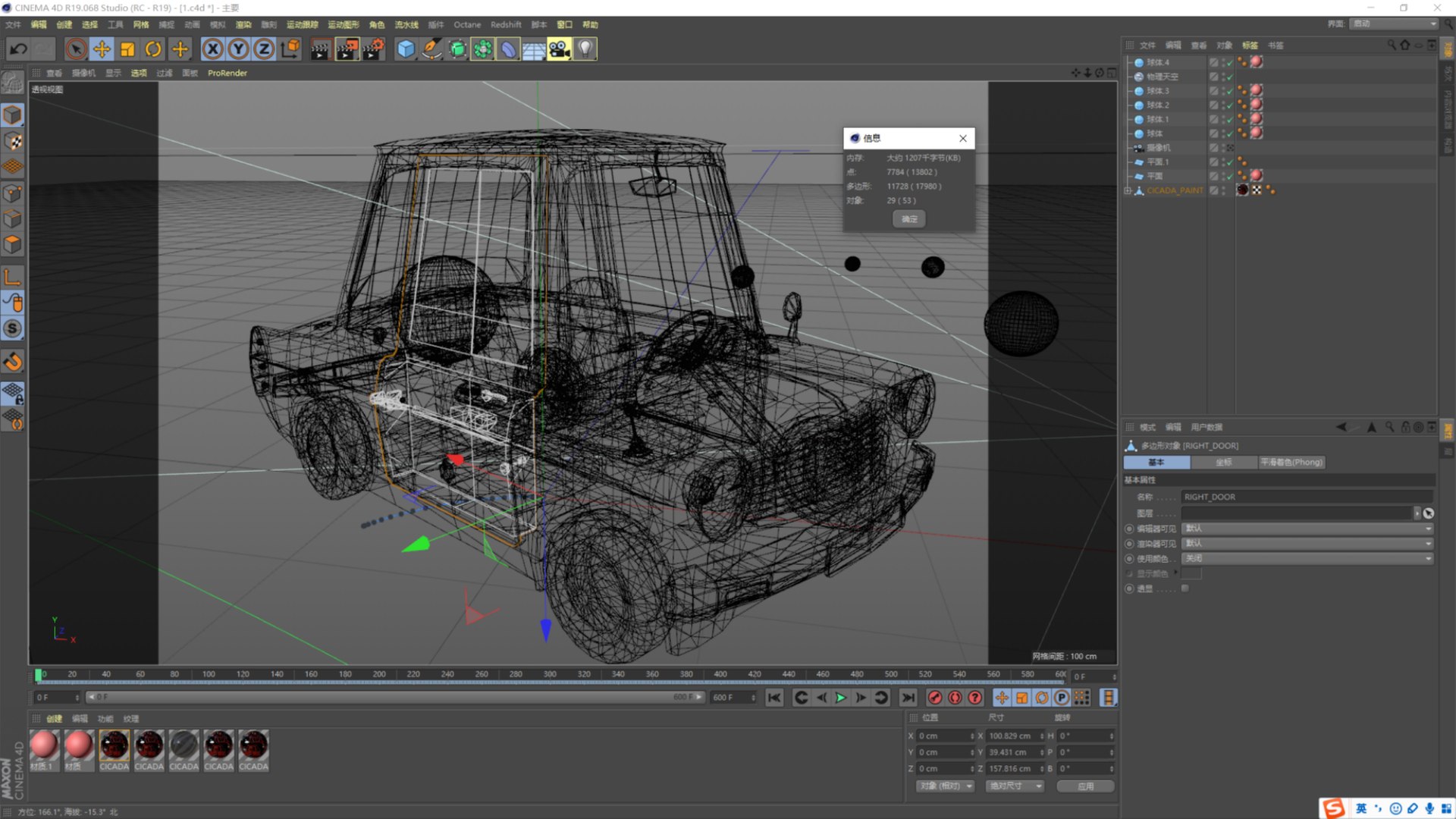Image resolution: width=1456 pixels, height=819 pixels.
Task: Select 球体.4 in the object list
Action: [1157, 62]
